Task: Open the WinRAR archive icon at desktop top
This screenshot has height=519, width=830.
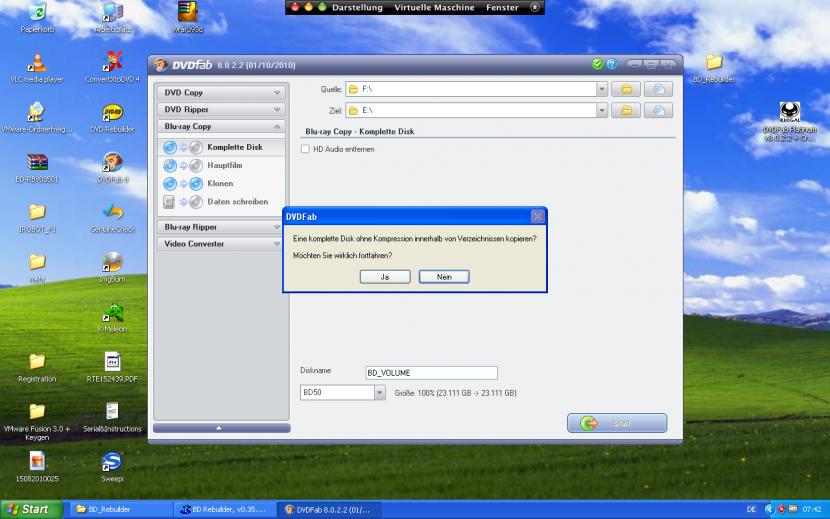Action: (187, 16)
